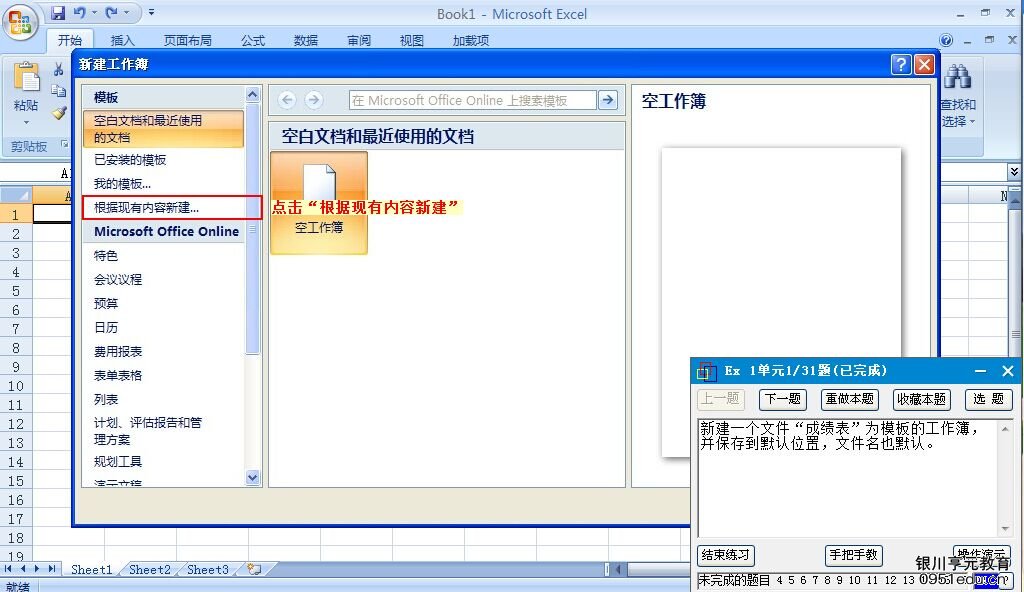This screenshot has height=592, width=1024.
Task: Click the Format Painter brush icon
Action: (59, 113)
